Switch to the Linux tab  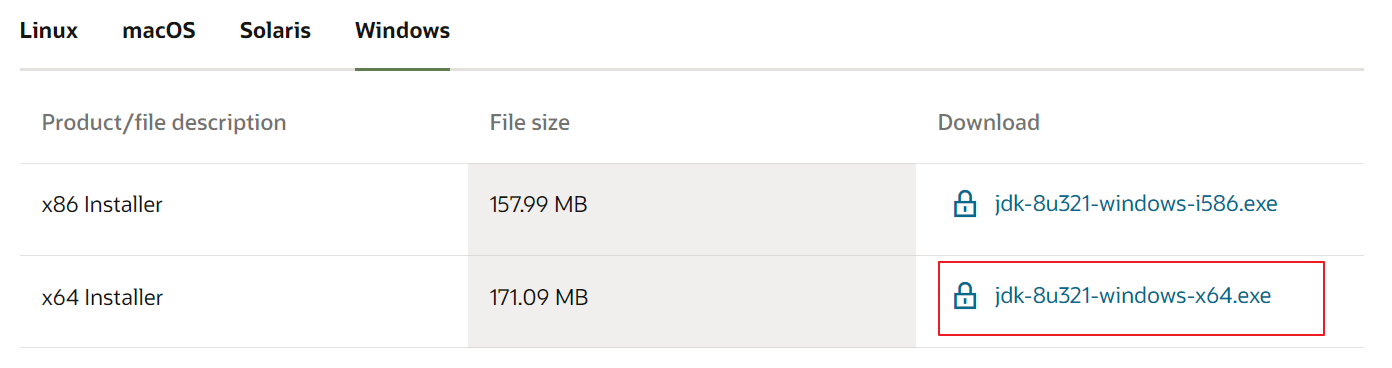[49, 31]
